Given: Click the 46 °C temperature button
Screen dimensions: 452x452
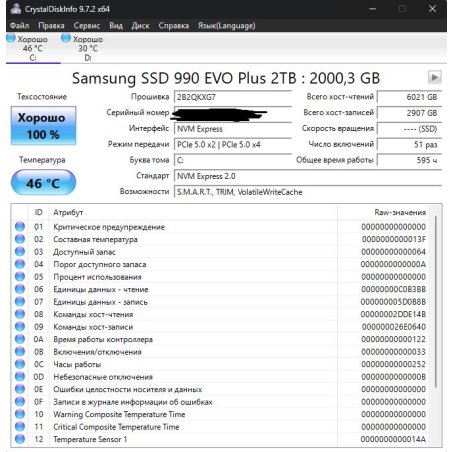Looking at the screenshot, I should coord(43,183).
